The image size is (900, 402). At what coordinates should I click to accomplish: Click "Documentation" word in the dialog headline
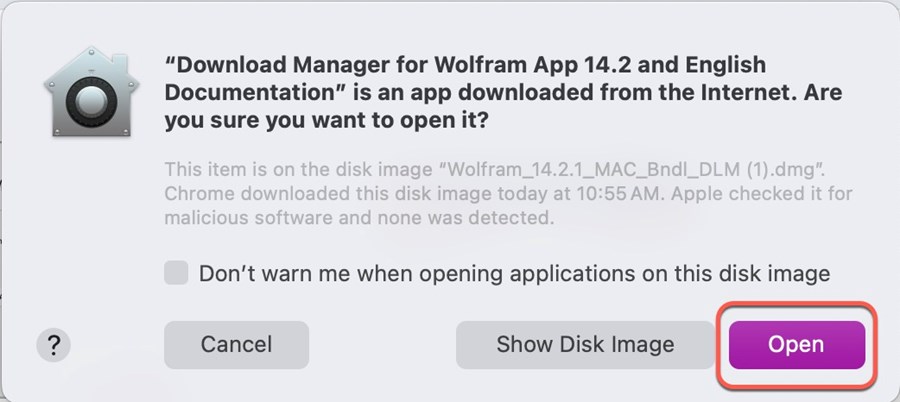(x=255, y=92)
